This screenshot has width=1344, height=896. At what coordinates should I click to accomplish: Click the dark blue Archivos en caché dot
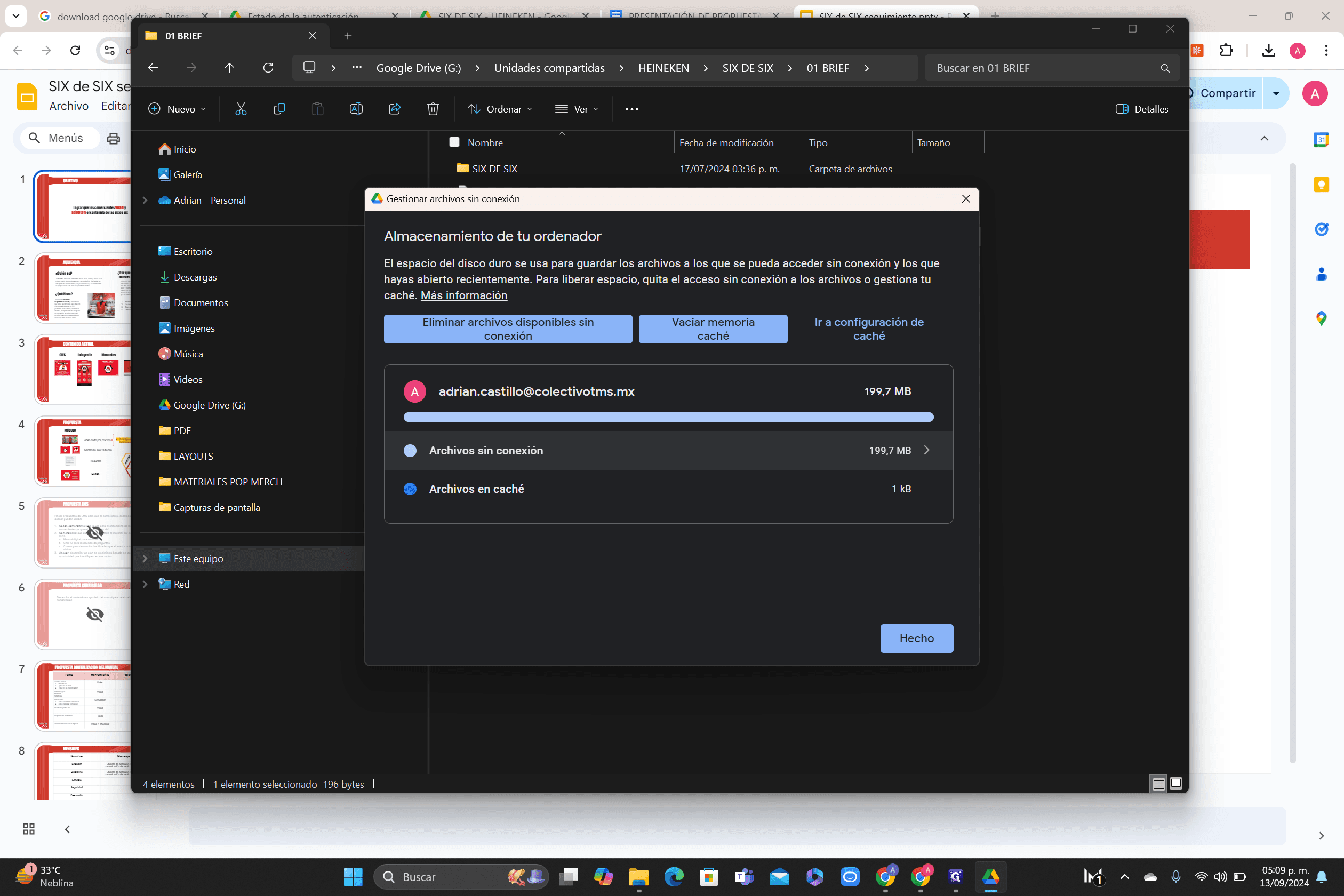pyautogui.click(x=410, y=489)
